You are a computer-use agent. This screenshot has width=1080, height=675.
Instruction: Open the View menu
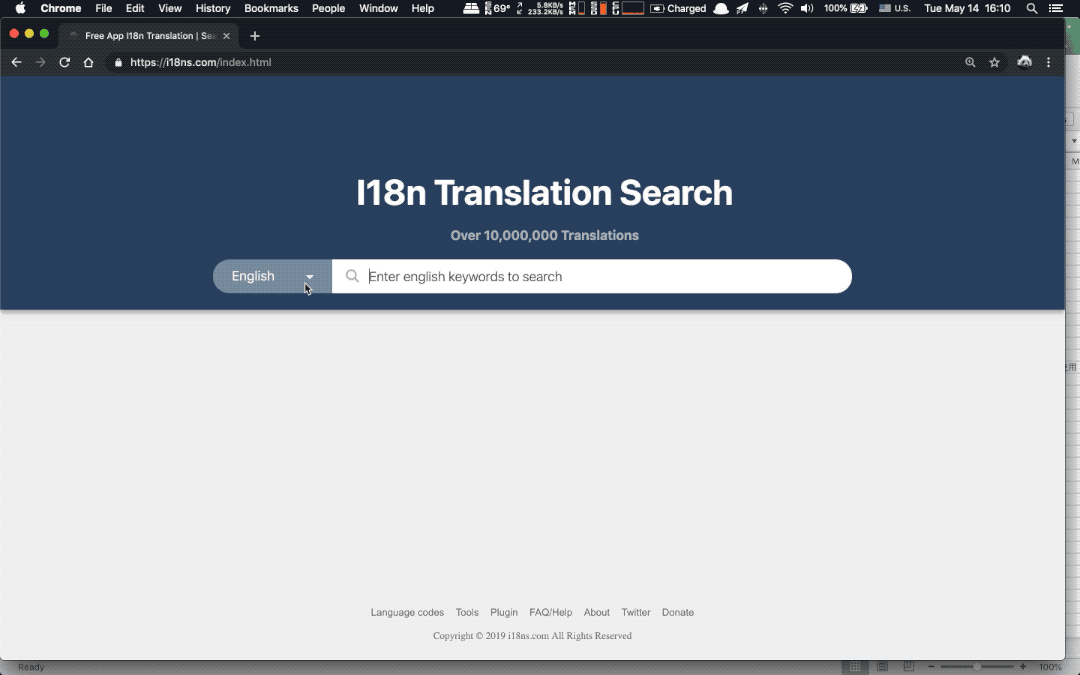pos(169,8)
